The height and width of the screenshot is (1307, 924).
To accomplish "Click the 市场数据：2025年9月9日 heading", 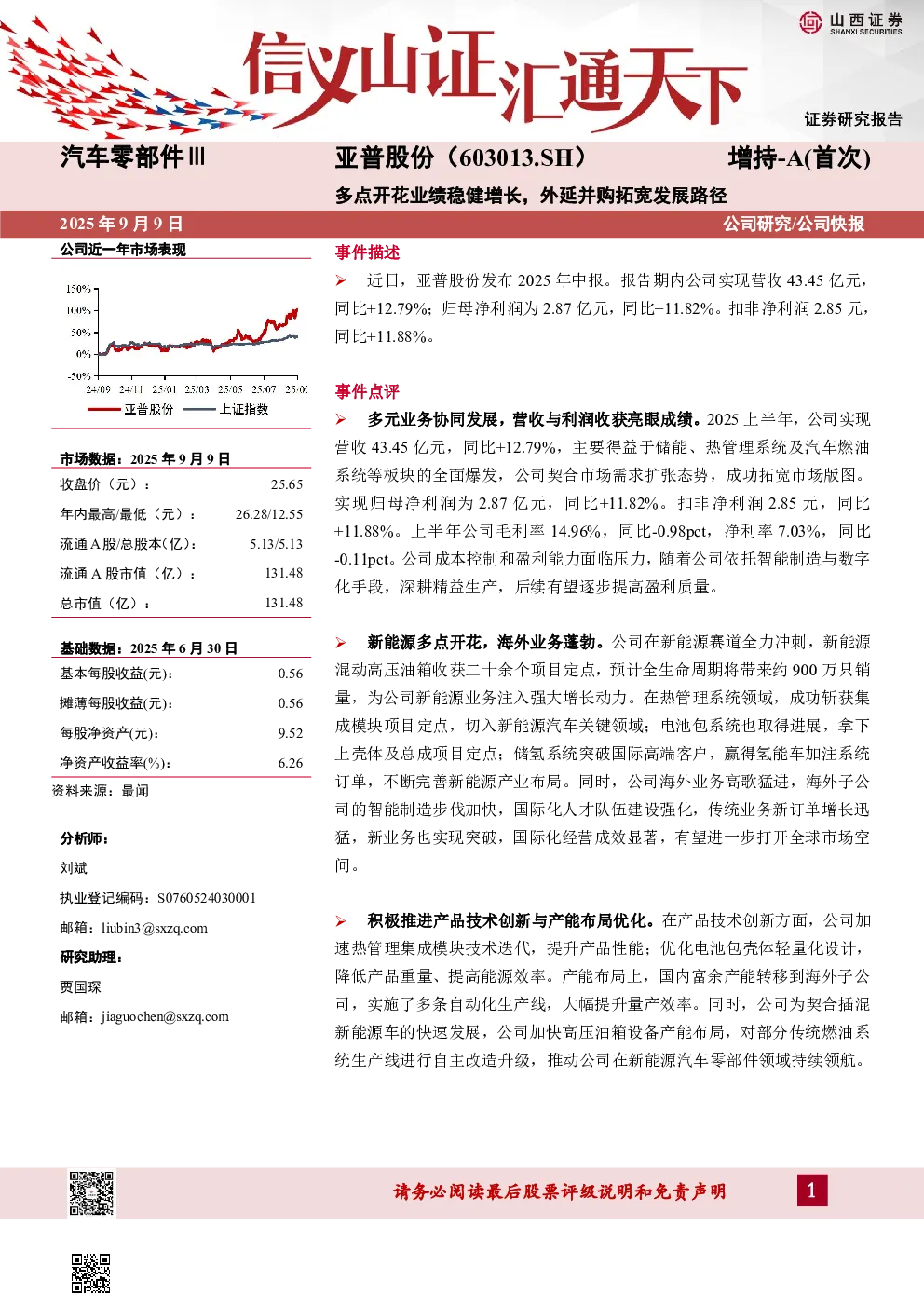I will coord(145,459).
